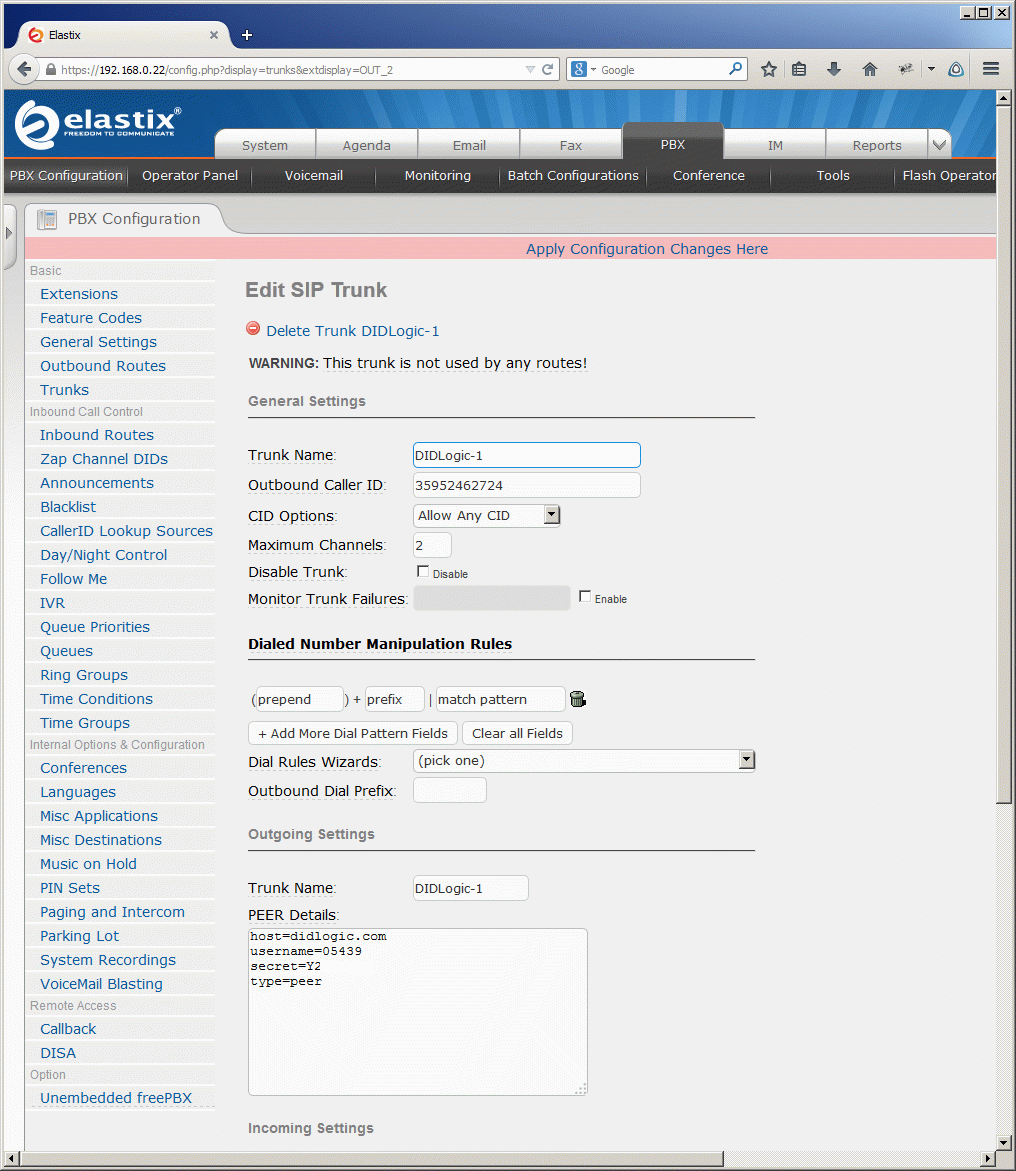Open Trunks in sidebar
This screenshot has width=1016, height=1171.
(x=64, y=390)
